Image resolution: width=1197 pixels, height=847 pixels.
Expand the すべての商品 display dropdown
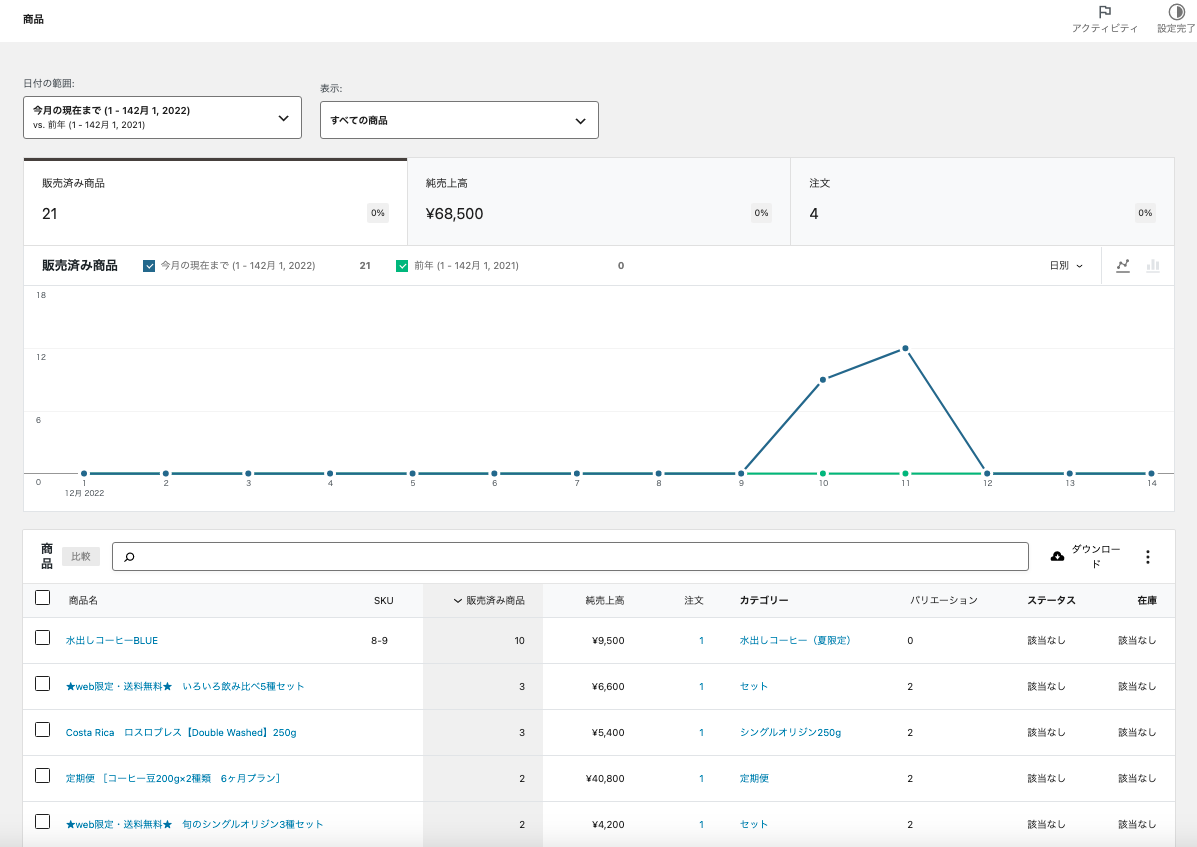pyautogui.click(x=459, y=120)
